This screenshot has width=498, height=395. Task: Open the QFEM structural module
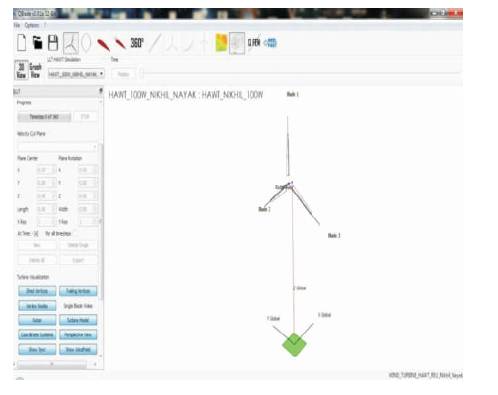254,43
